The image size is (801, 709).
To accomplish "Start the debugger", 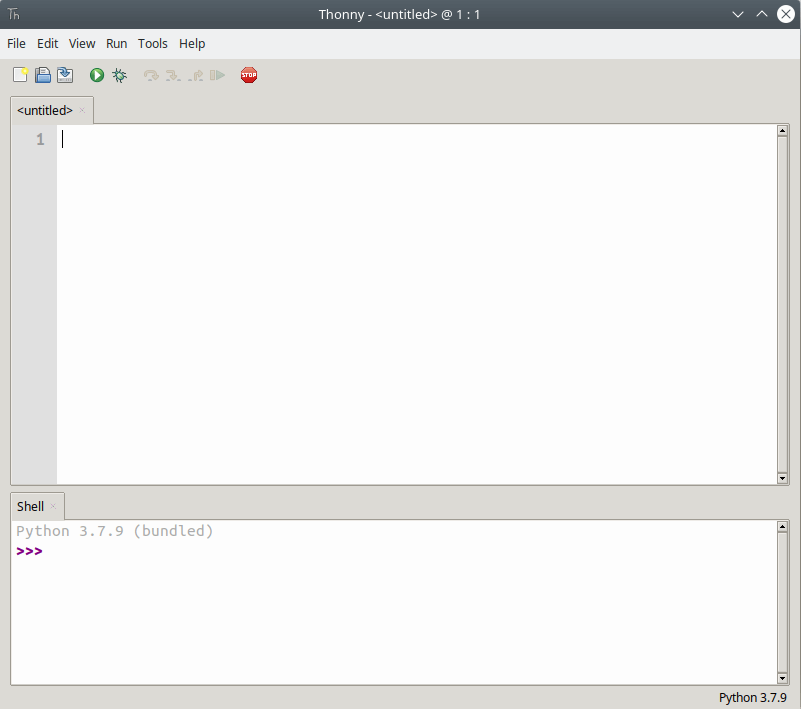I will point(119,74).
